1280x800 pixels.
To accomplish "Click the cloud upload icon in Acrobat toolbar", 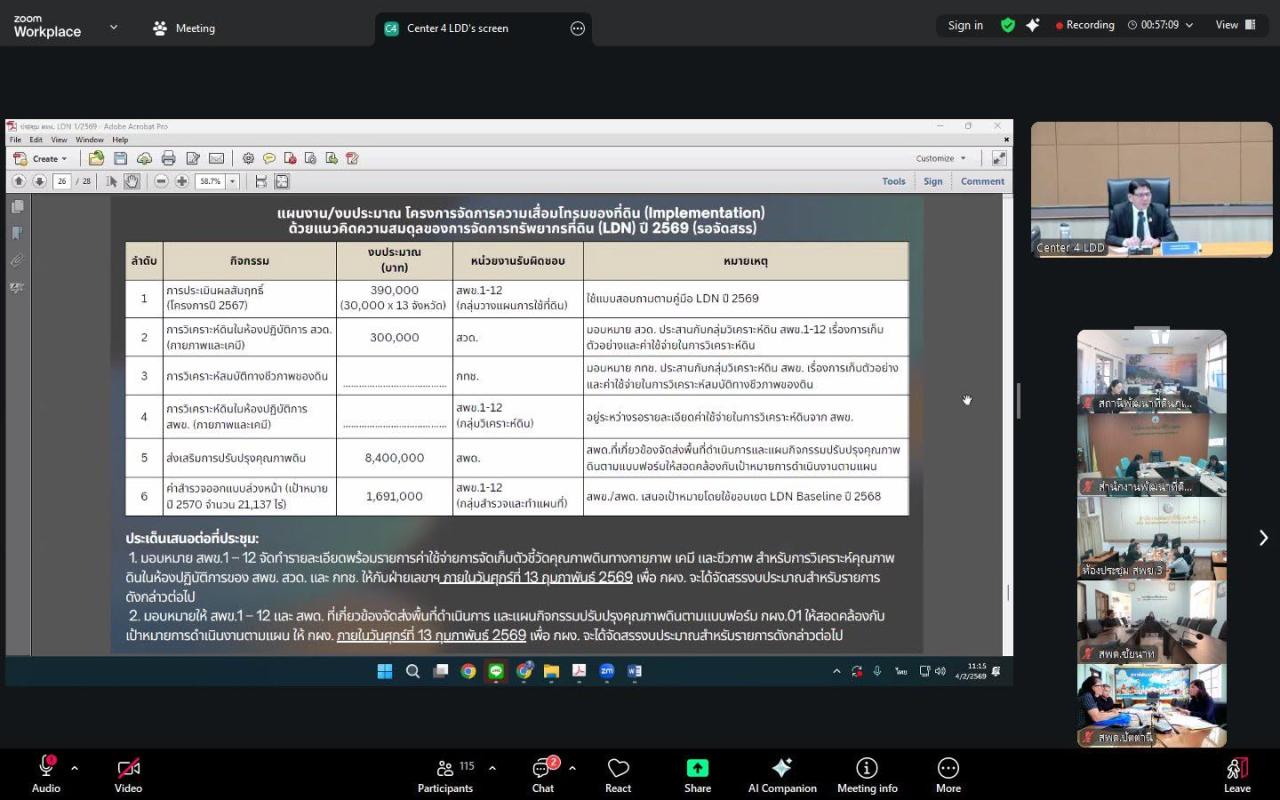I will coord(144,158).
